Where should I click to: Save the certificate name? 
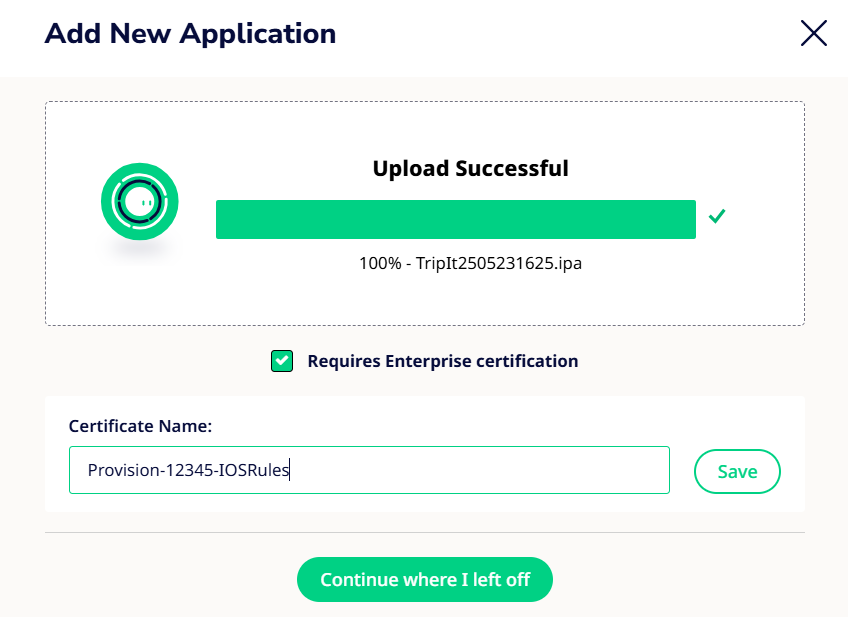[x=737, y=472]
